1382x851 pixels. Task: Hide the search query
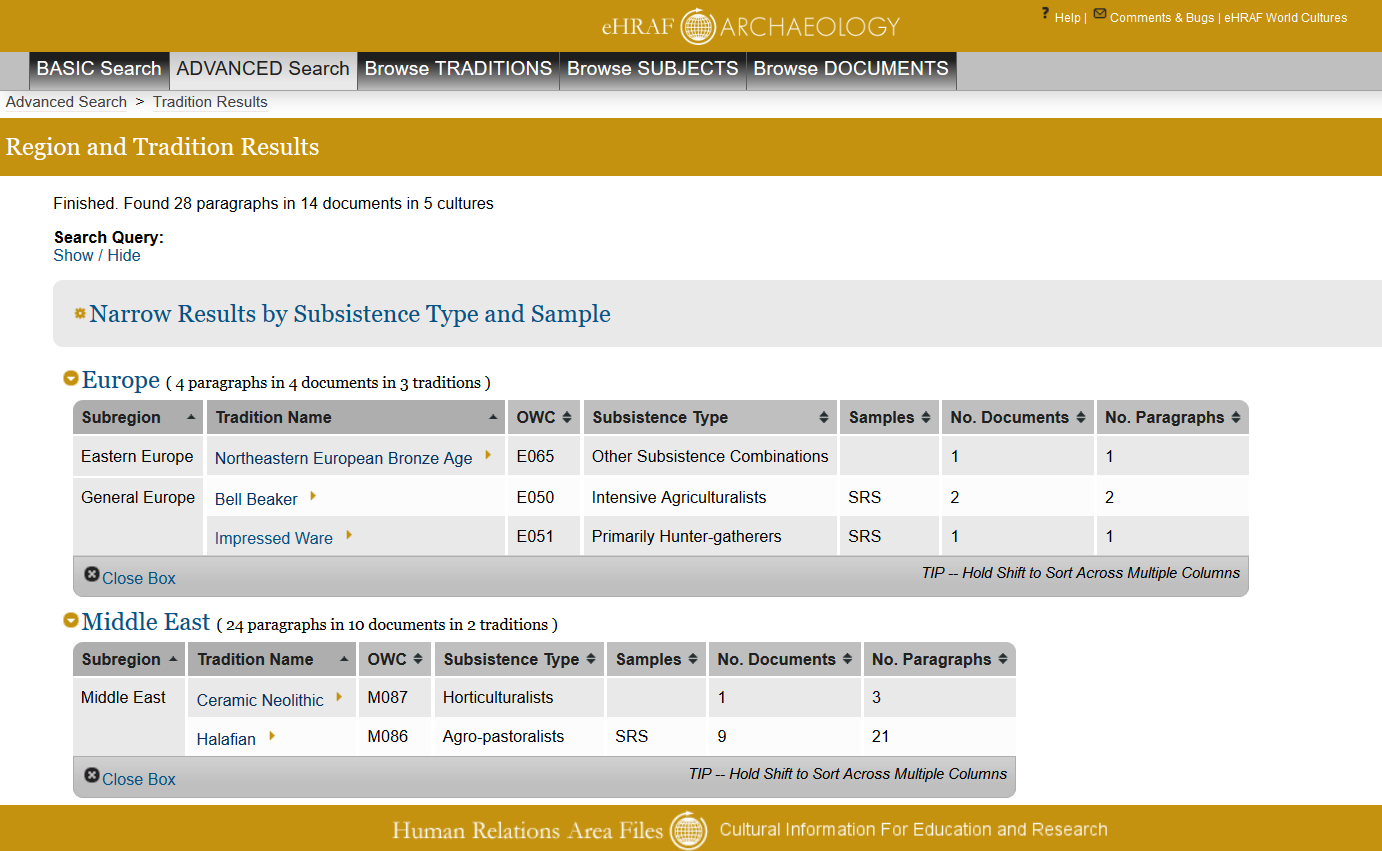coord(124,255)
